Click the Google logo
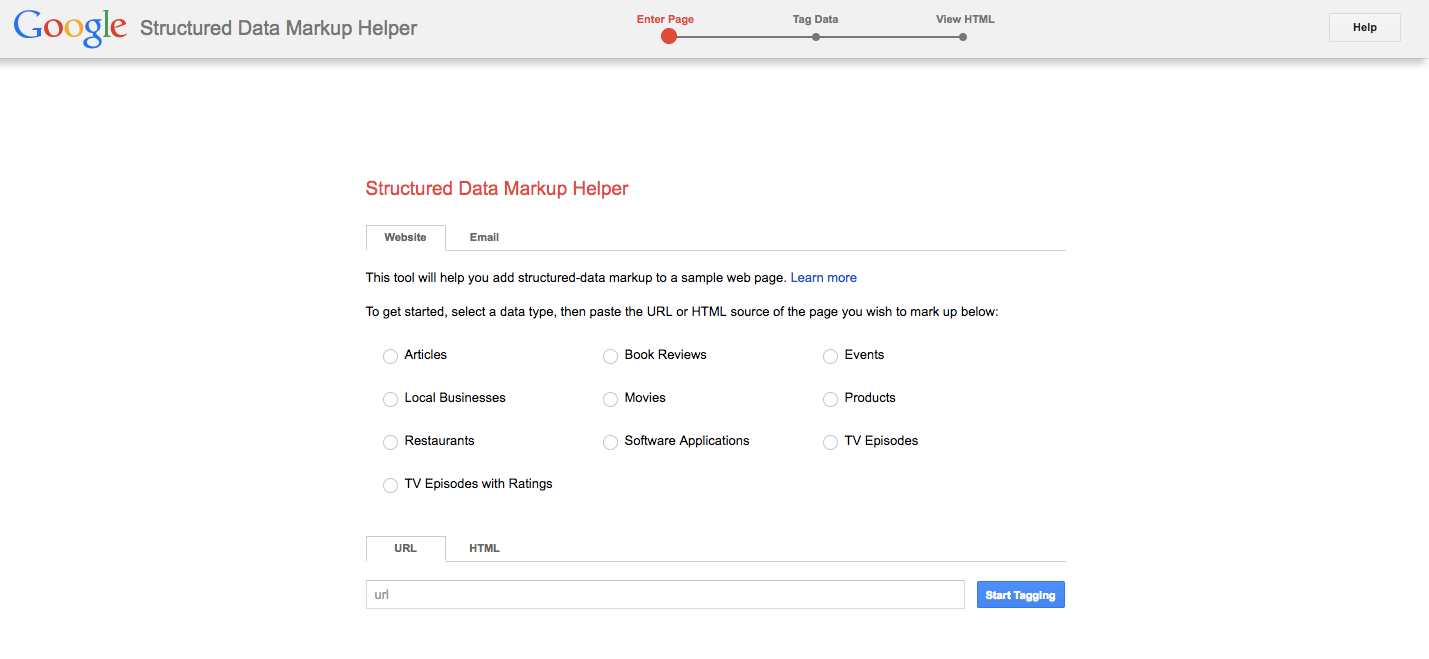The height and width of the screenshot is (659, 1429). [x=68, y=27]
